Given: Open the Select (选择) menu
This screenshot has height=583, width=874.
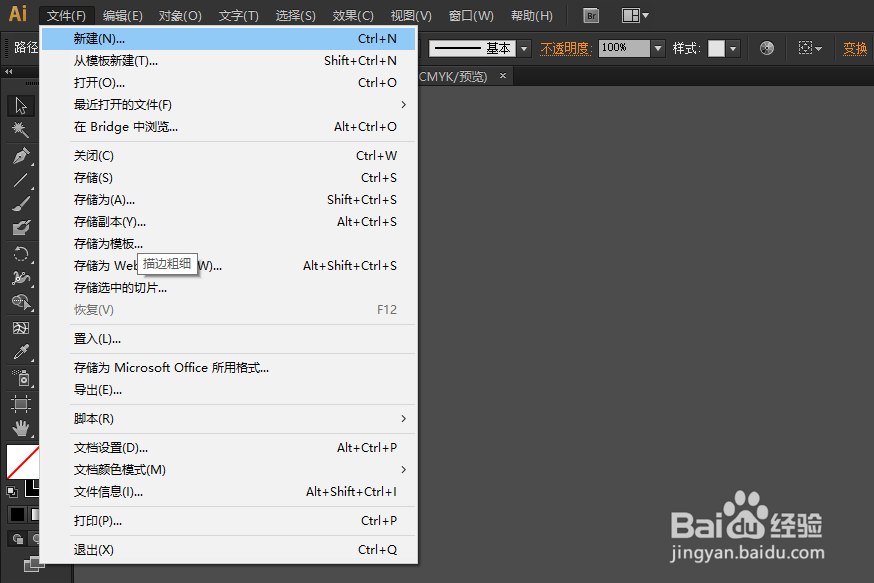Looking at the screenshot, I should (295, 16).
